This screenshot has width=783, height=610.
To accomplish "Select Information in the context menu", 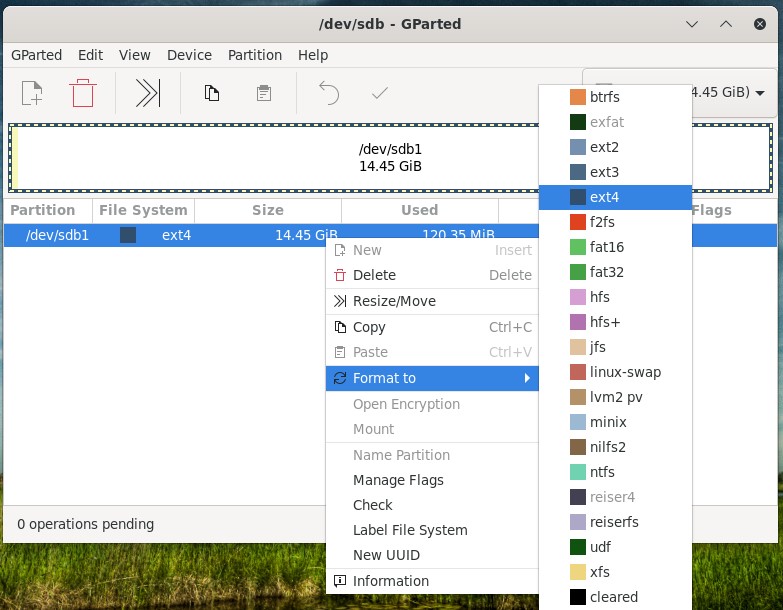I will click(390, 581).
